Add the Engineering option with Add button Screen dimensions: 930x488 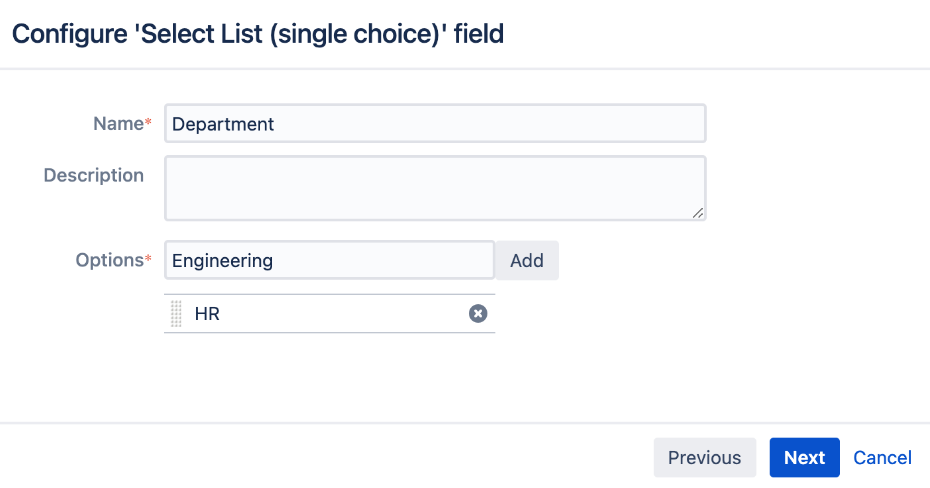point(527,260)
